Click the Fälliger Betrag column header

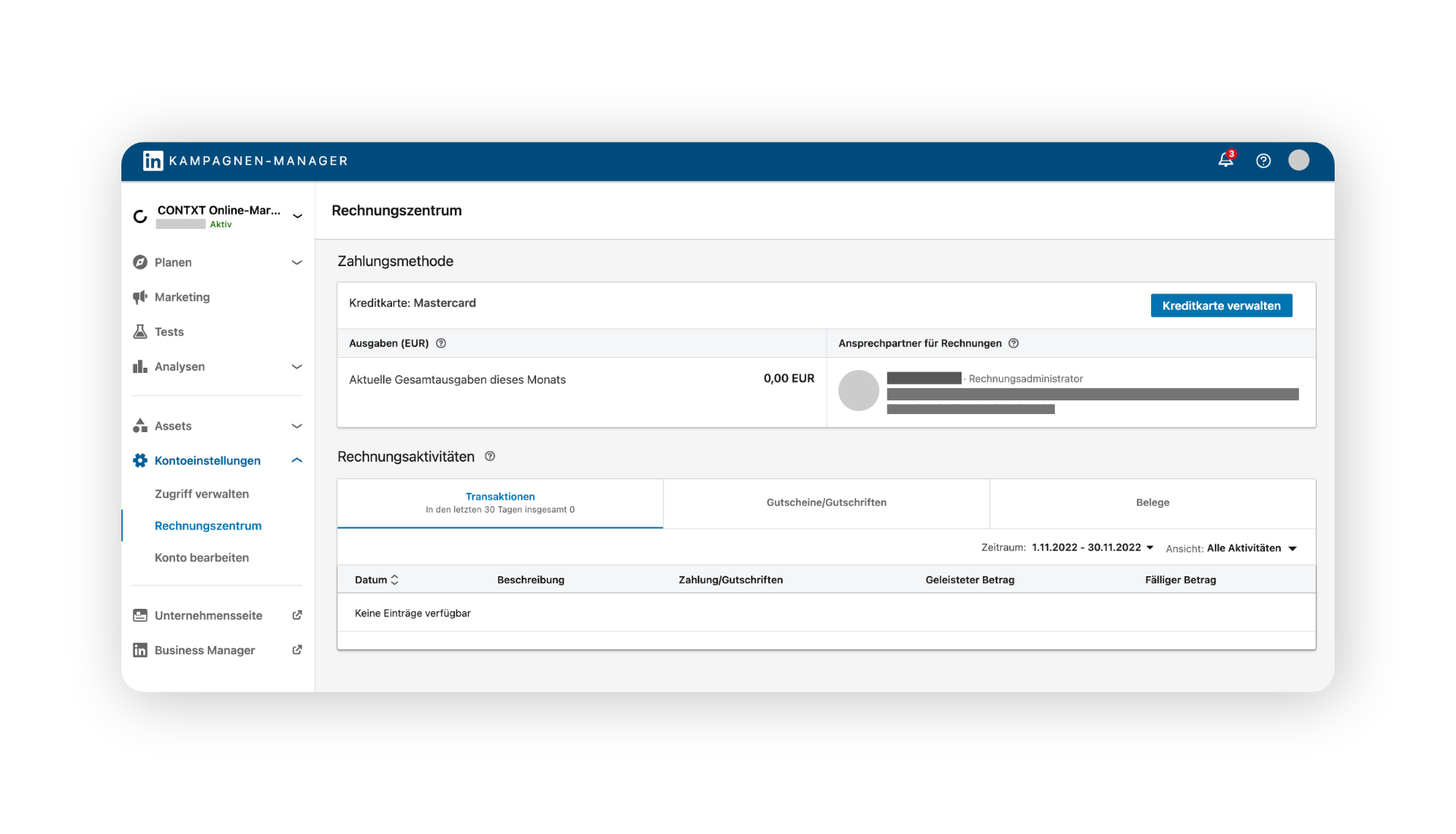pos(1181,580)
